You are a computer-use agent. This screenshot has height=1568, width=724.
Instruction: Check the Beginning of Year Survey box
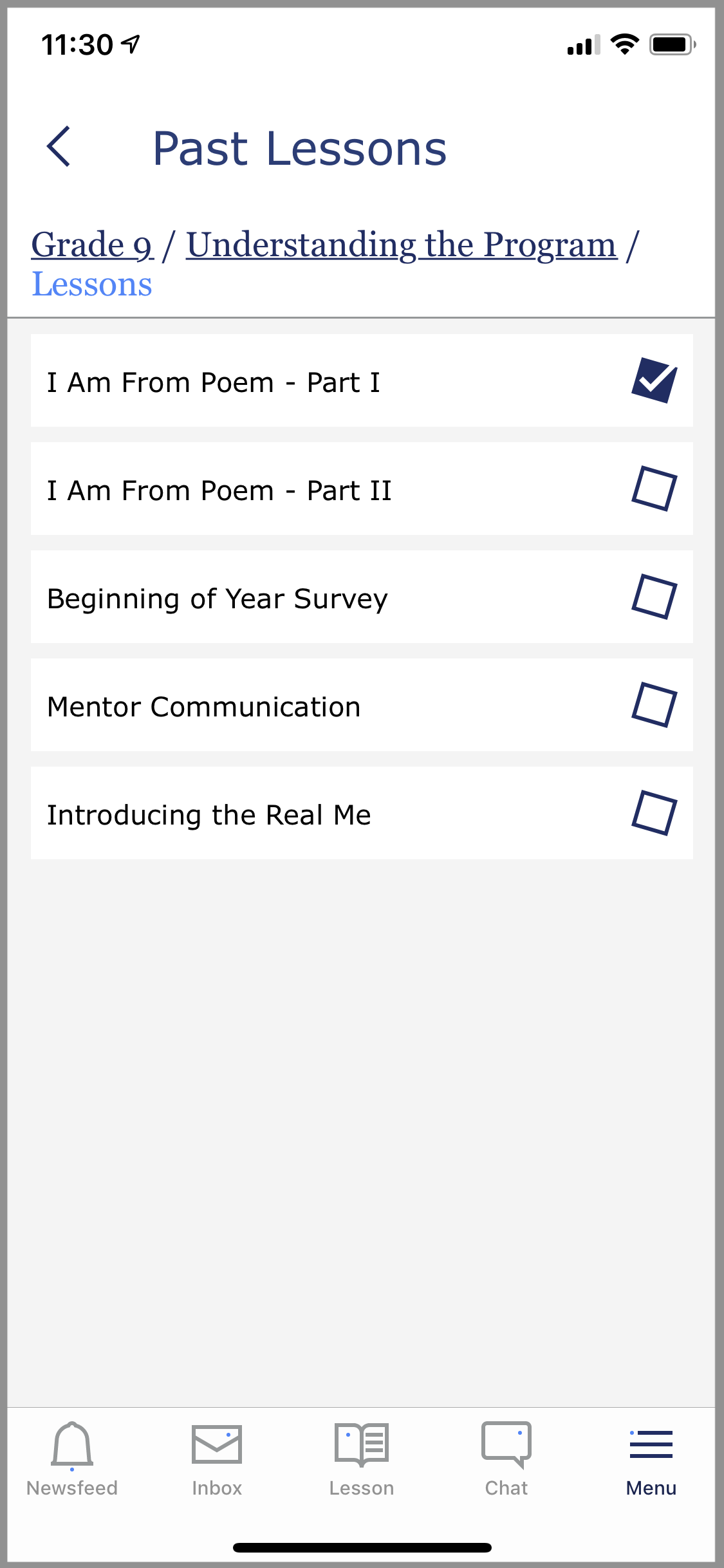tap(654, 597)
